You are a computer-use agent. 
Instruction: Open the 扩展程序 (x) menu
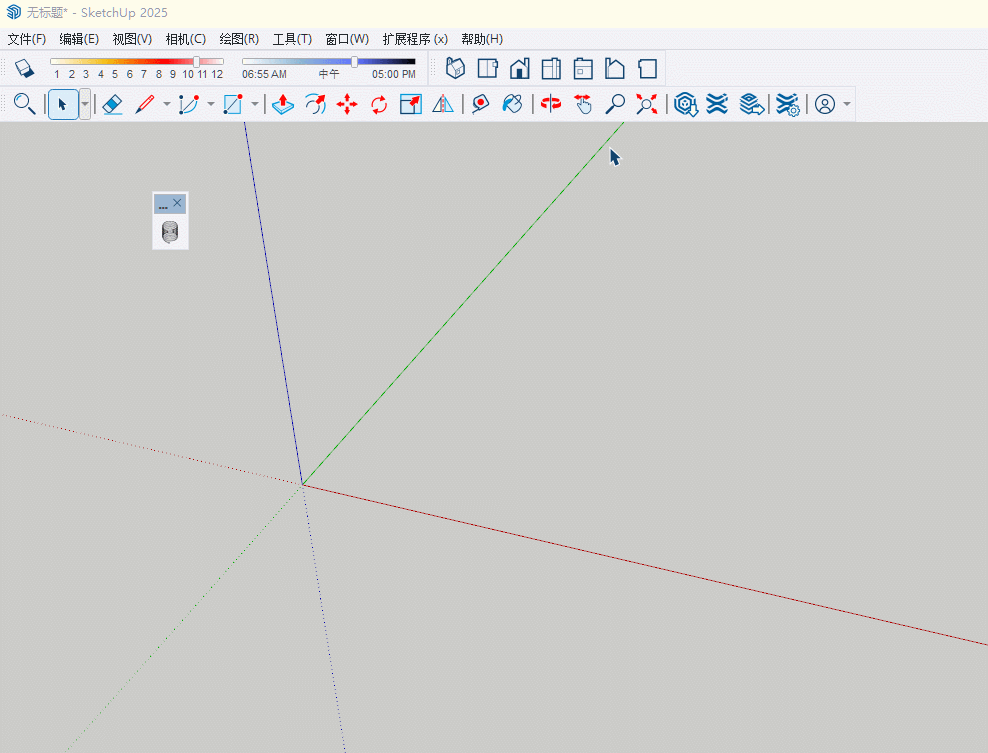coord(415,39)
